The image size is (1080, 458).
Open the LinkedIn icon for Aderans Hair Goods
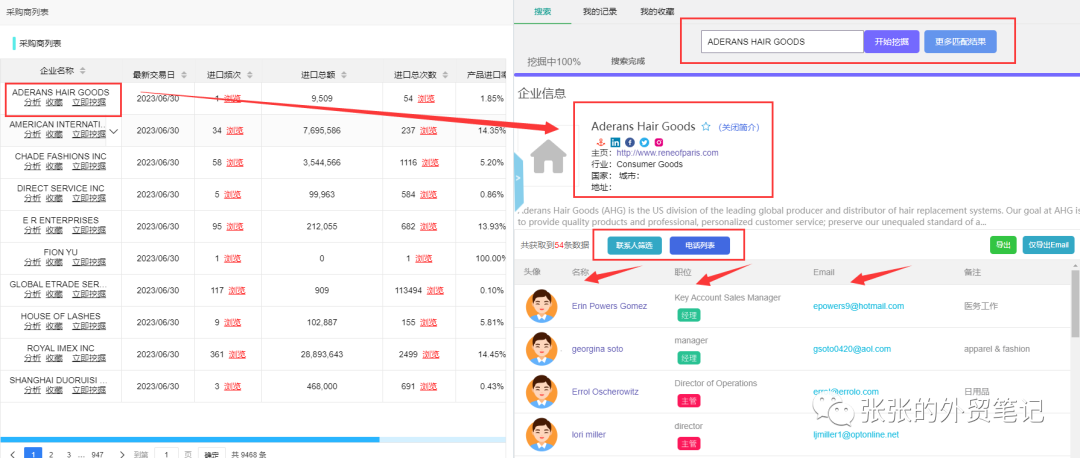[615, 142]
